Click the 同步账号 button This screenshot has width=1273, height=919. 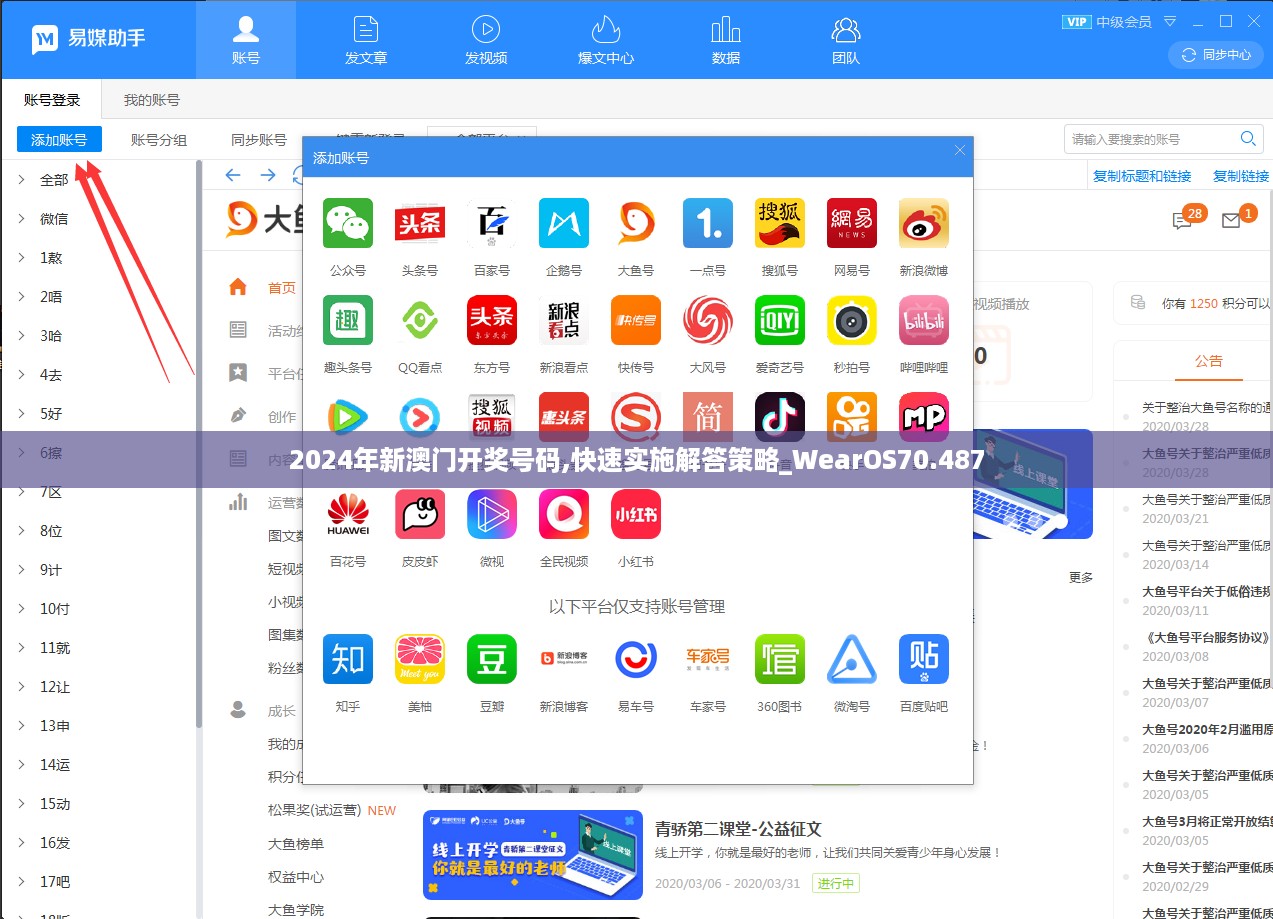(x=259, y=140)
